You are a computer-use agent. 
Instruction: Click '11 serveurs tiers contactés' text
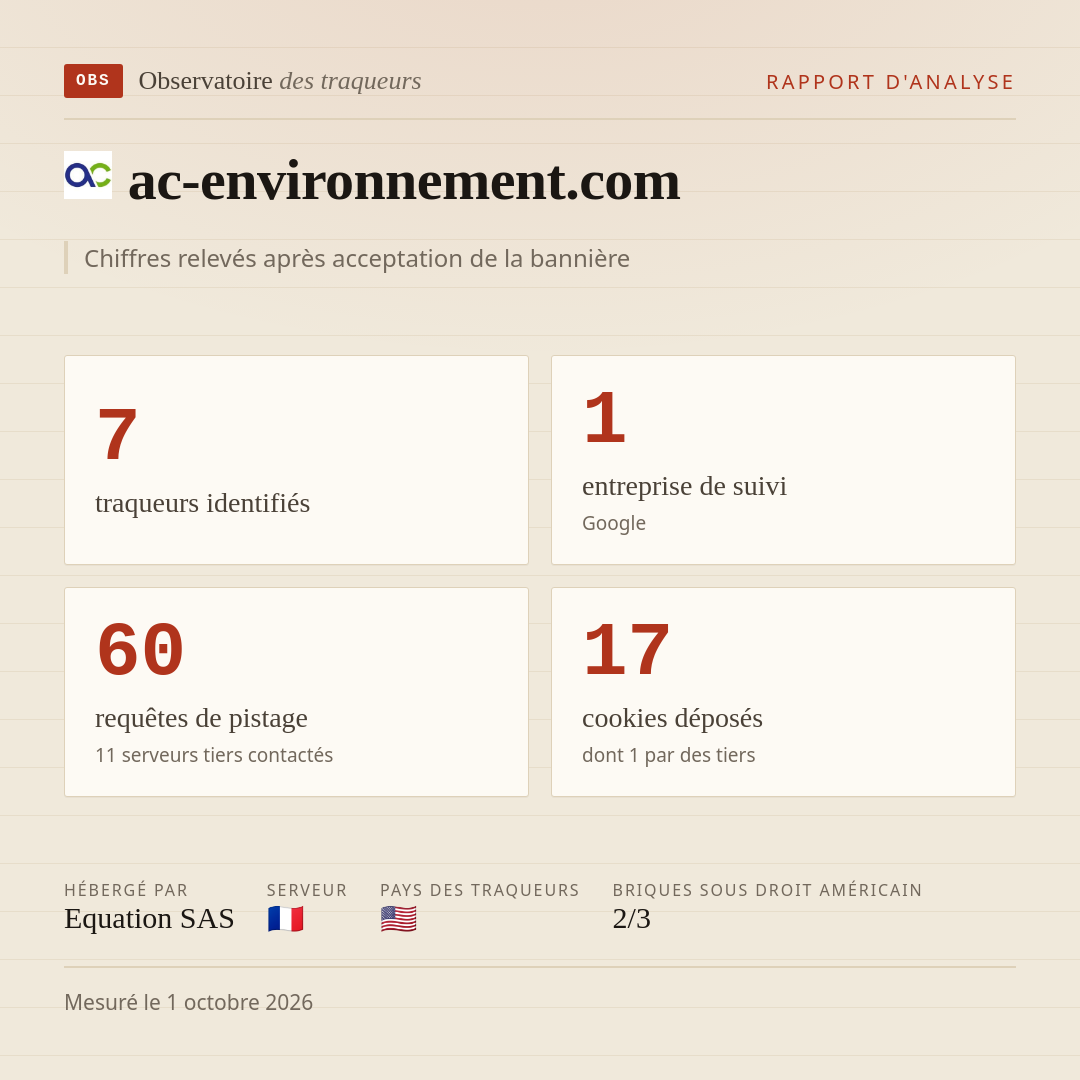point(214,755)
